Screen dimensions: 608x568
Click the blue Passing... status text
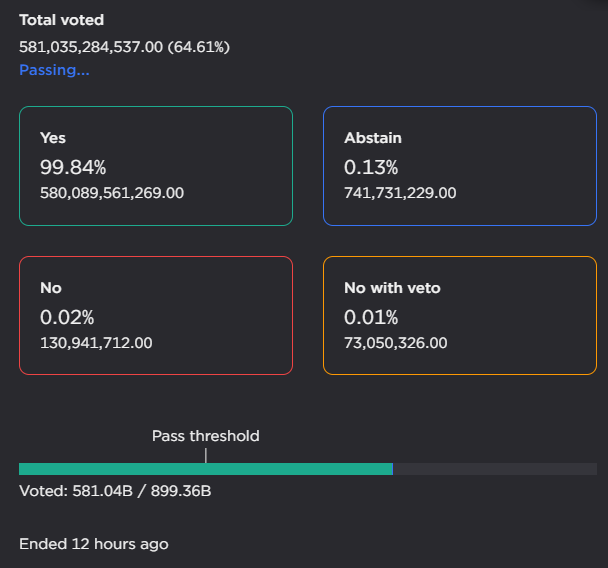(x=54, y=71)
